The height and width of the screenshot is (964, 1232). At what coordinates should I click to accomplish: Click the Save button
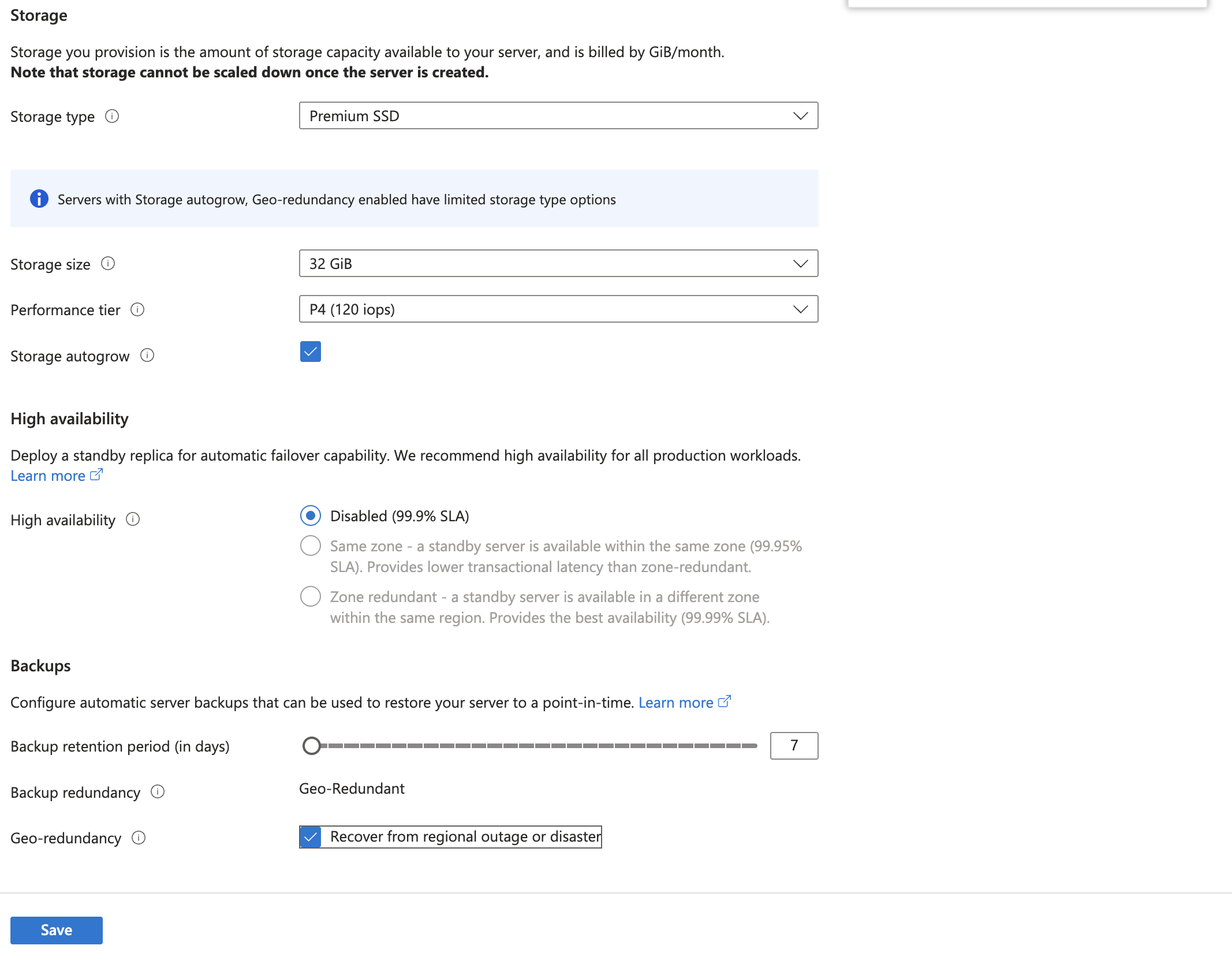click(x=57, y=930)
